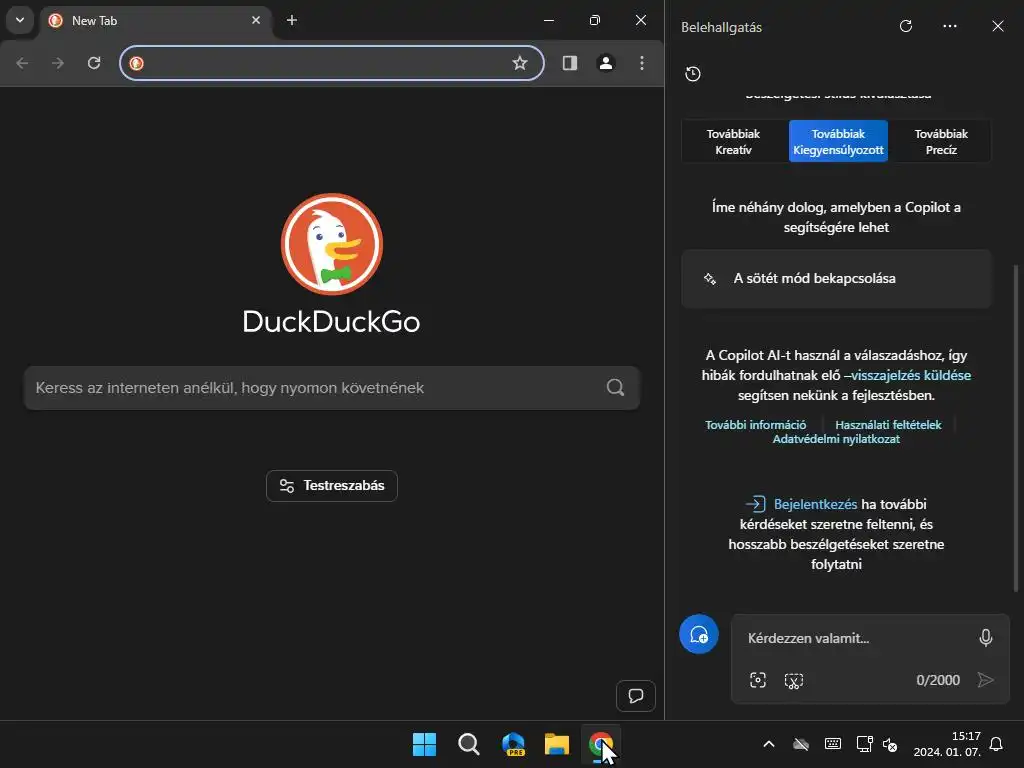Open the visszajelzés küldése link
Viewport: 1024px width, 768px height.
pos(911,376)
